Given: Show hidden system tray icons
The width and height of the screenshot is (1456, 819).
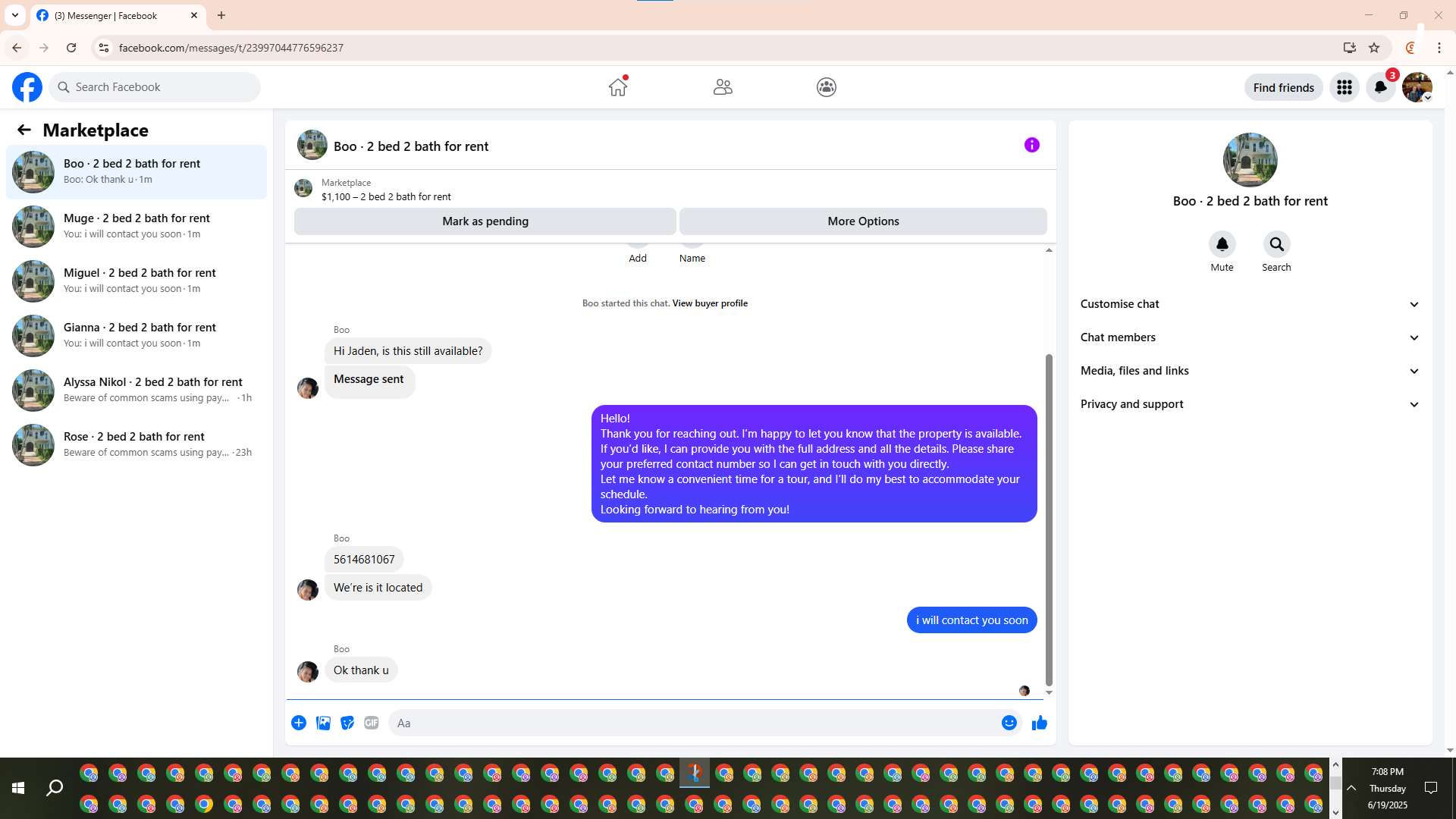Looking at the screenshot, I should (x=1351, y=789).
